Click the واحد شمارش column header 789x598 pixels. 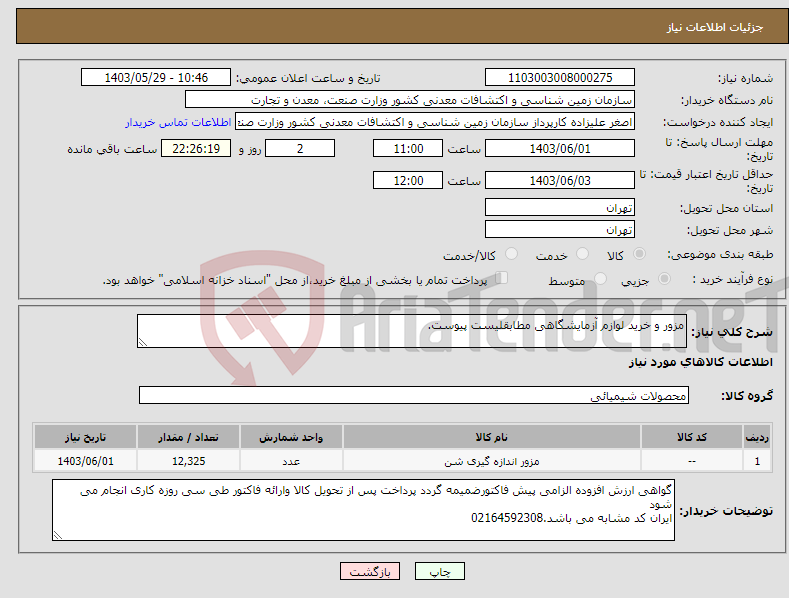point(291,437)
